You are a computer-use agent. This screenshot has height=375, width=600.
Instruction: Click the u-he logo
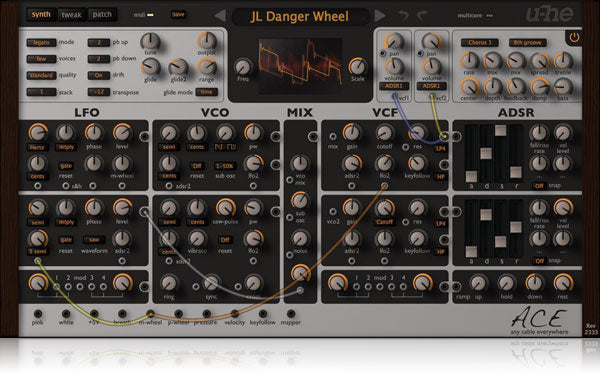pyautogui.click(x=550, y=15)
